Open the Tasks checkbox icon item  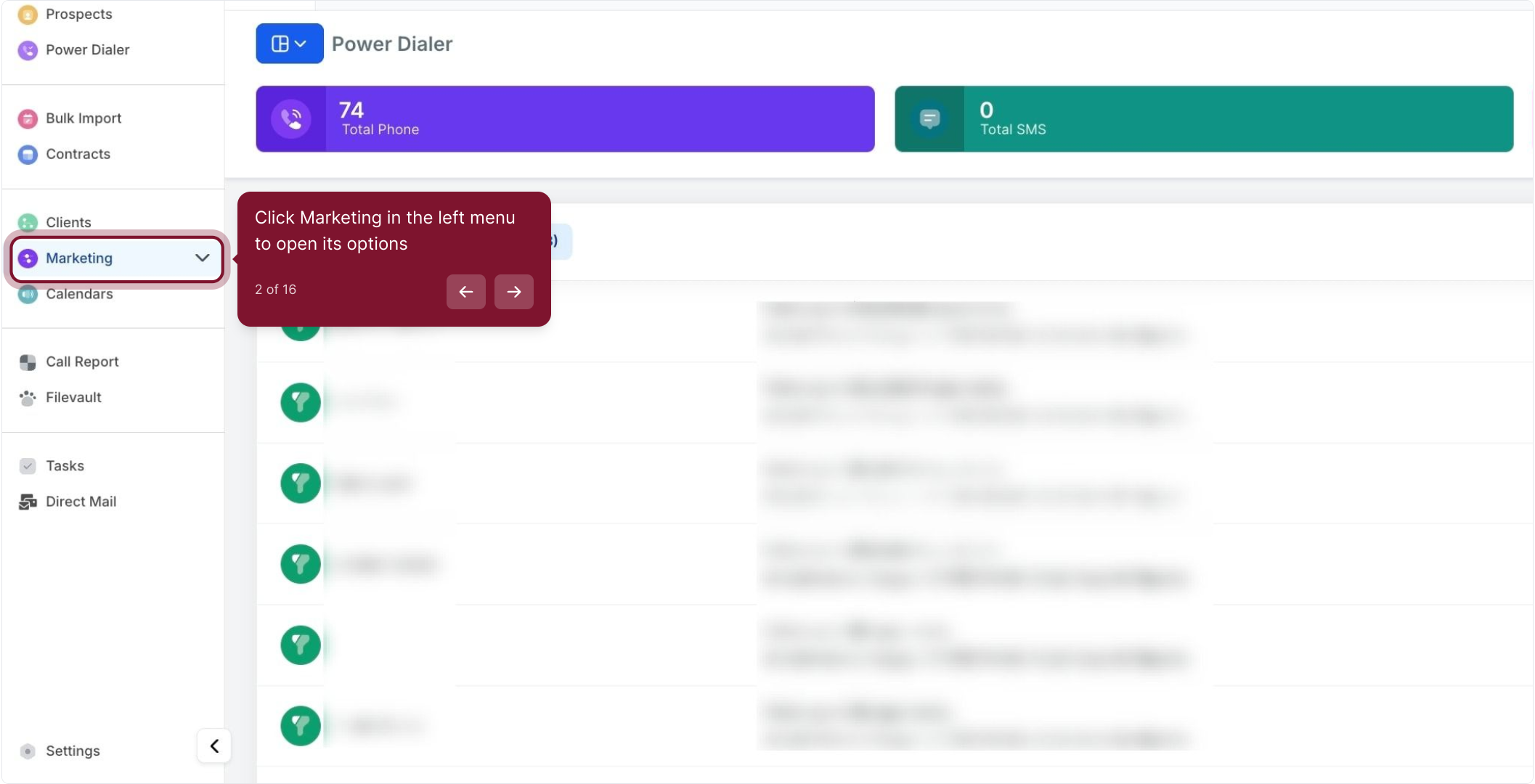click(x=28, y=466)
